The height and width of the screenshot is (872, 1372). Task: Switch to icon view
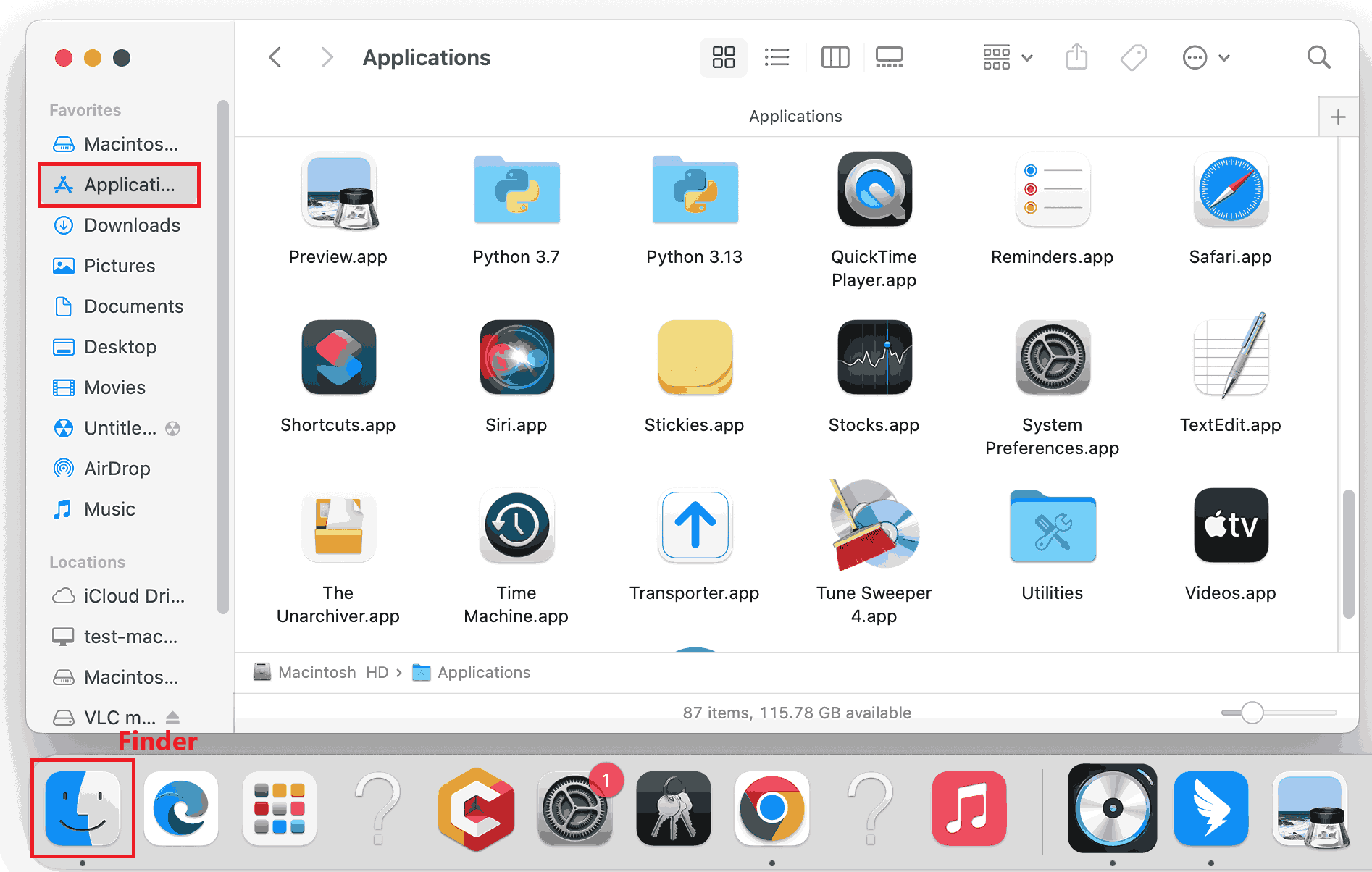click(723, 57)
